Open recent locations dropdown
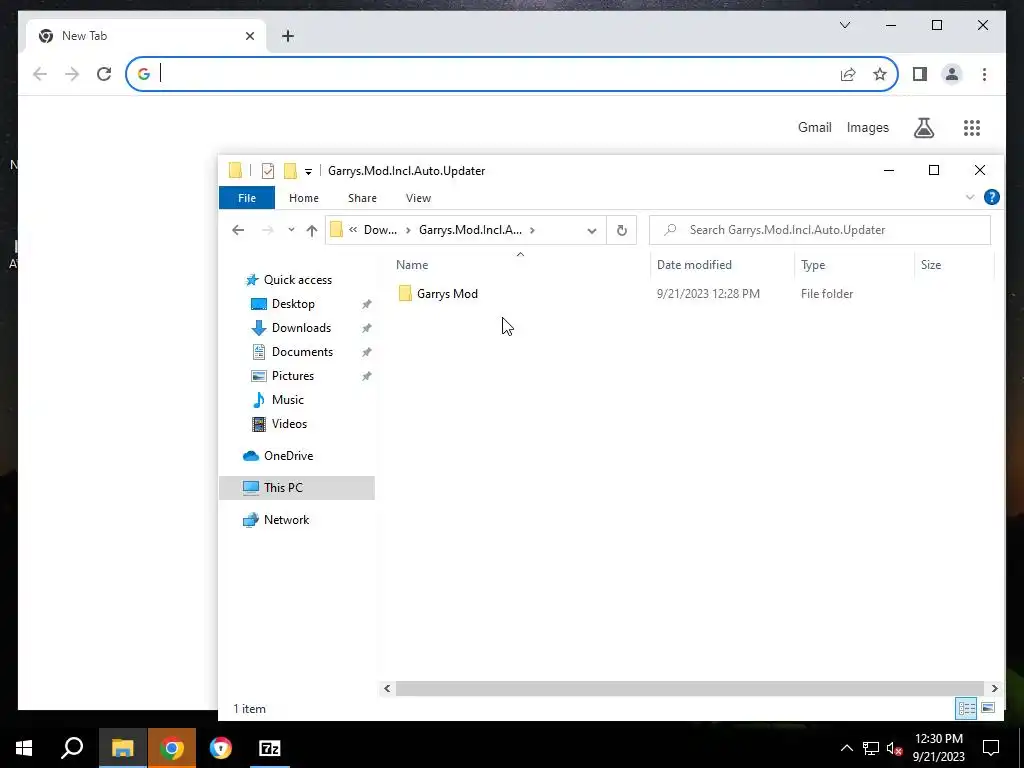The height and width of the screenshot is (768, 1024). pos(291,230)
